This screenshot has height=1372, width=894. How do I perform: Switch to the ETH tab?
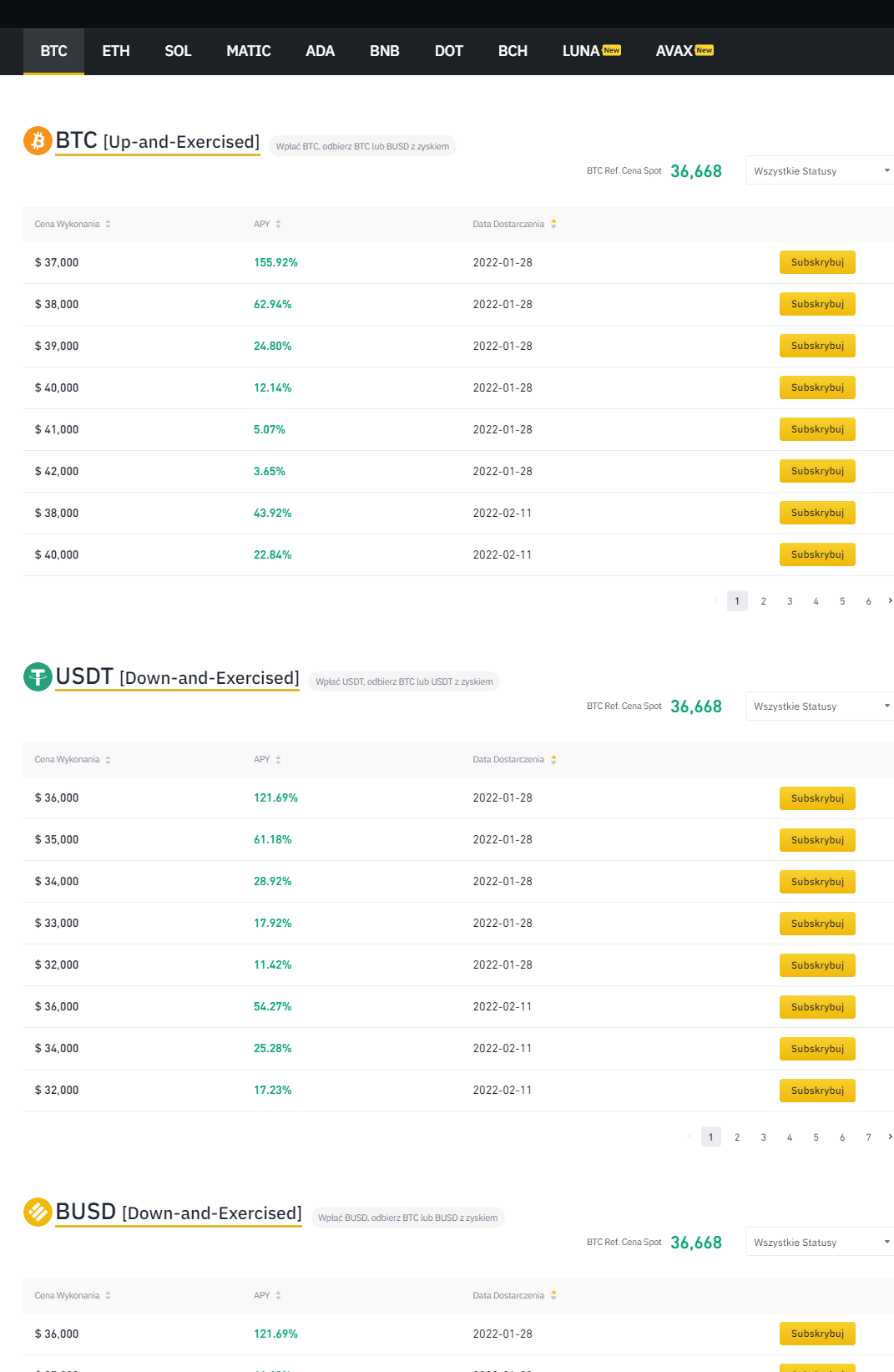tap(116, 51)
